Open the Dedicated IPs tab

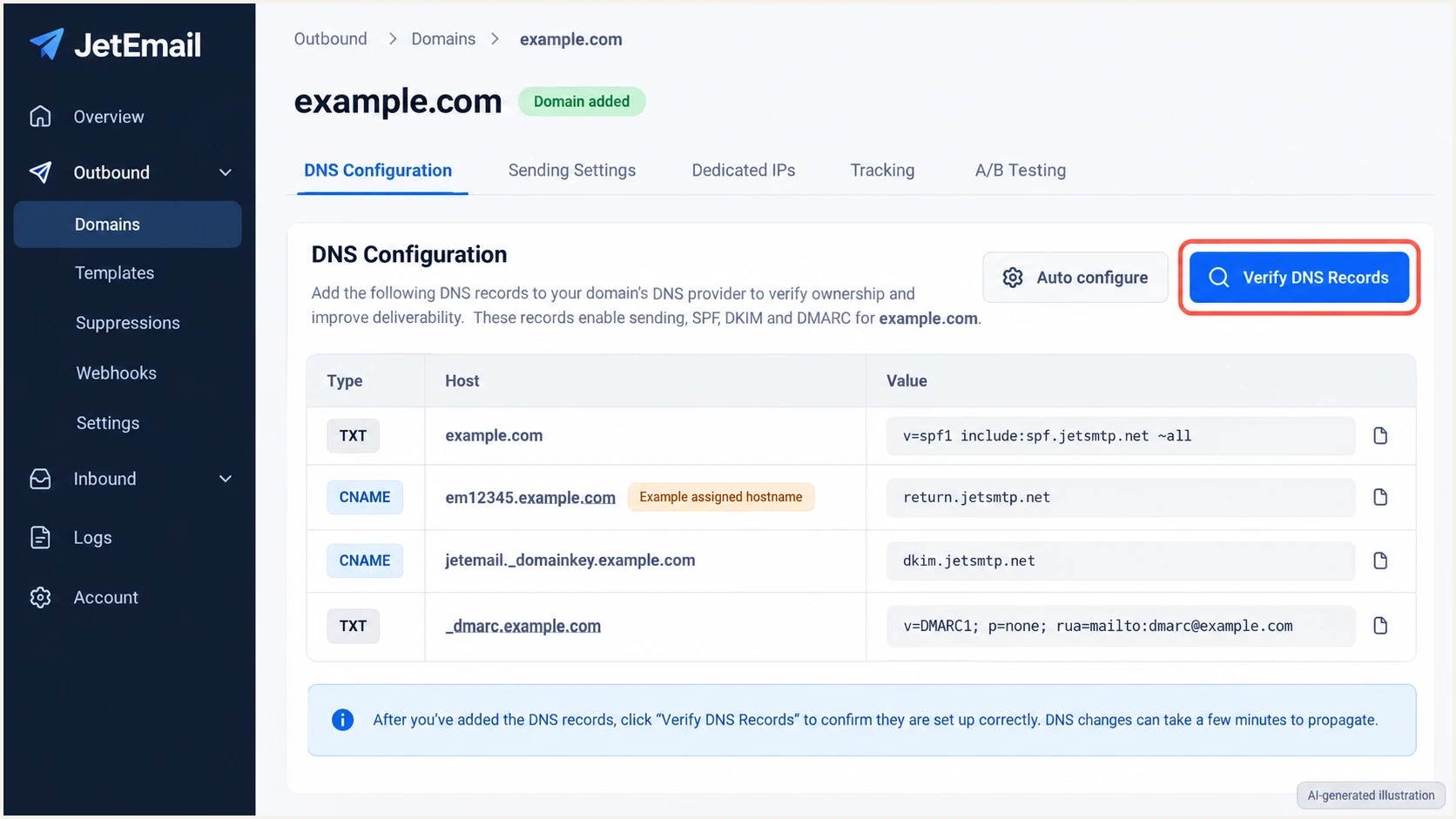[744, 171]
